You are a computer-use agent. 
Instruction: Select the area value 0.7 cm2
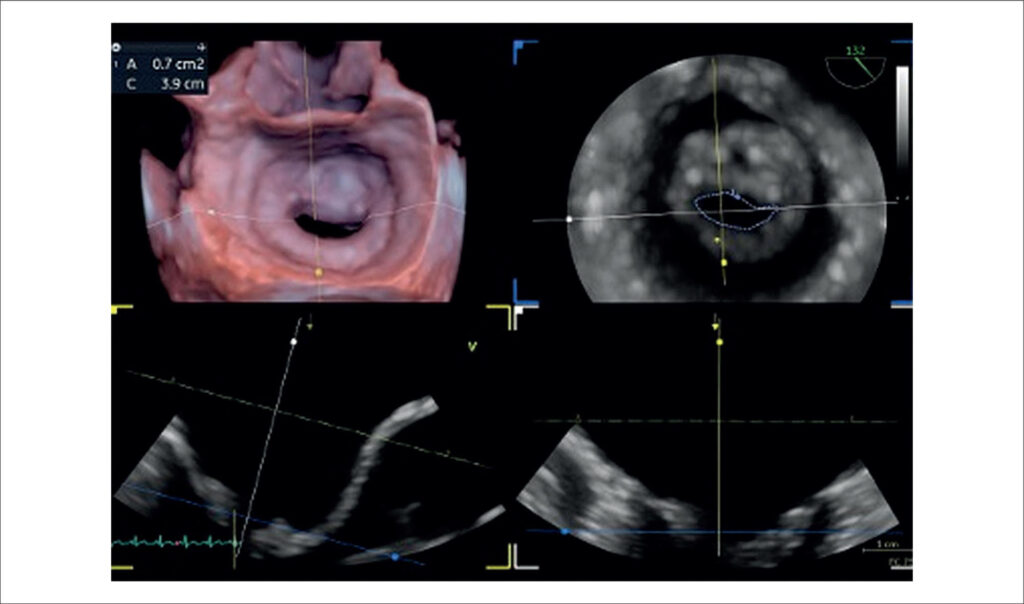pos(178,64)
